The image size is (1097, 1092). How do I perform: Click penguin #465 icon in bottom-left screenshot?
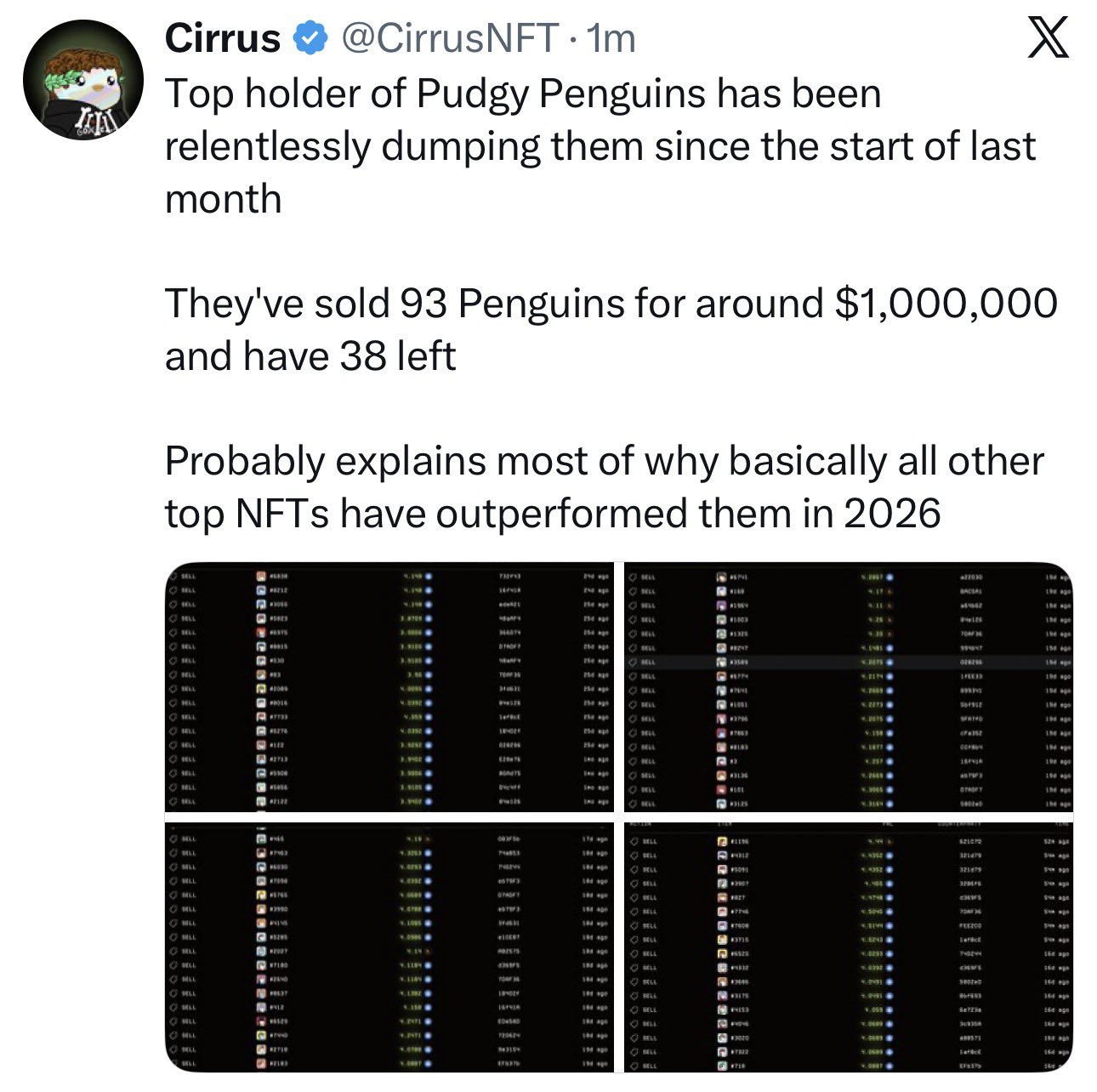pos(263,839)
